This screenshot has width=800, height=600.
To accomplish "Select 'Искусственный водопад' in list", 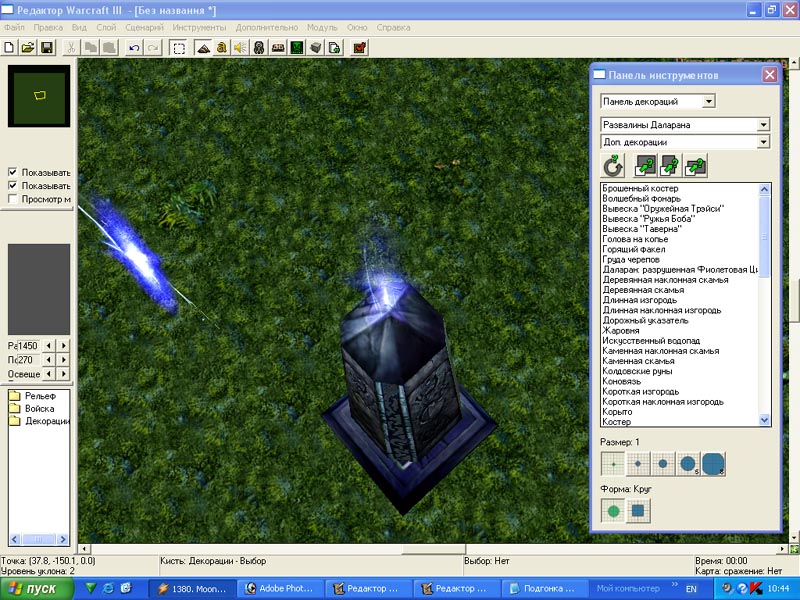I will pos(651,341).
